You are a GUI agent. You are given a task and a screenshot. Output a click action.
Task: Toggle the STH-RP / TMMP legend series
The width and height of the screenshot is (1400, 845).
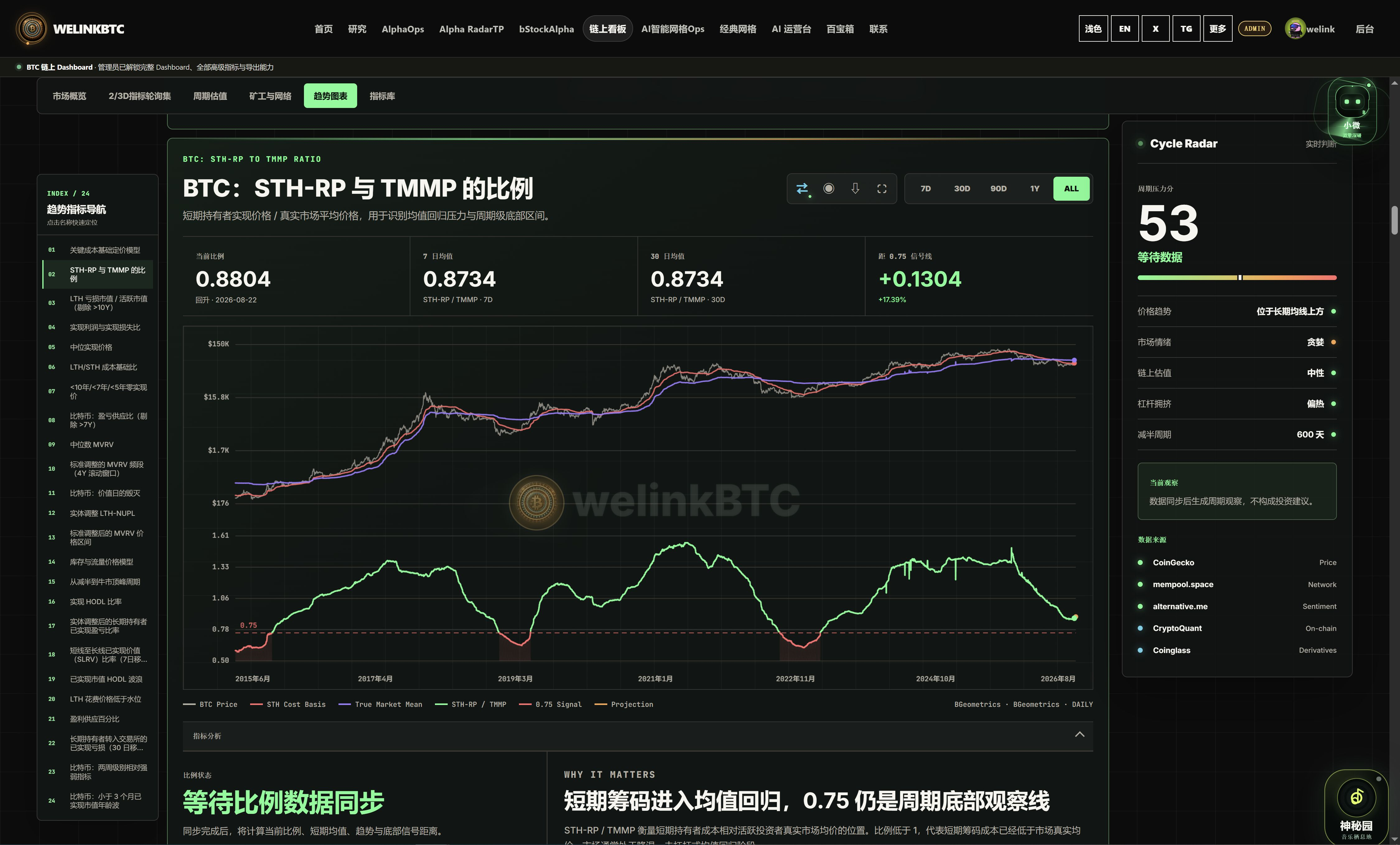coord(470,705)
